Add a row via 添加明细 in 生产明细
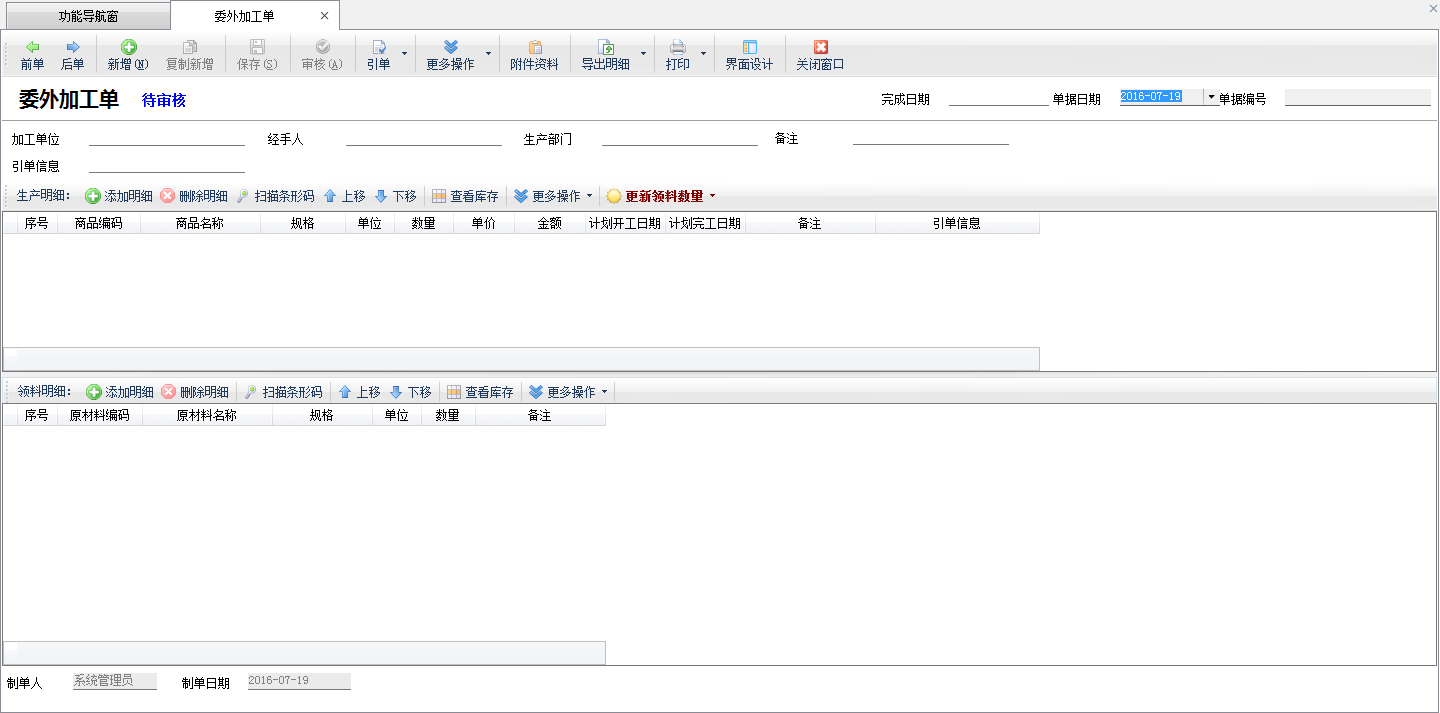 click(x=119, y=196)
